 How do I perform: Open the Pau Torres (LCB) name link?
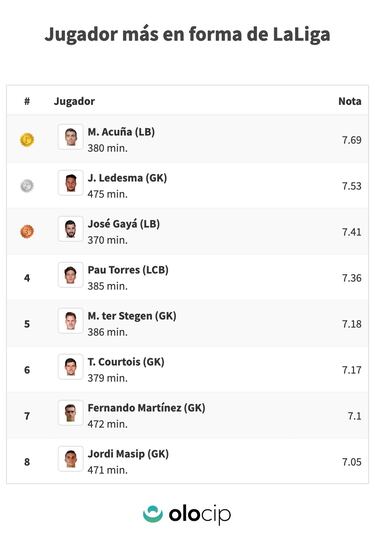[x=128, y=270]
